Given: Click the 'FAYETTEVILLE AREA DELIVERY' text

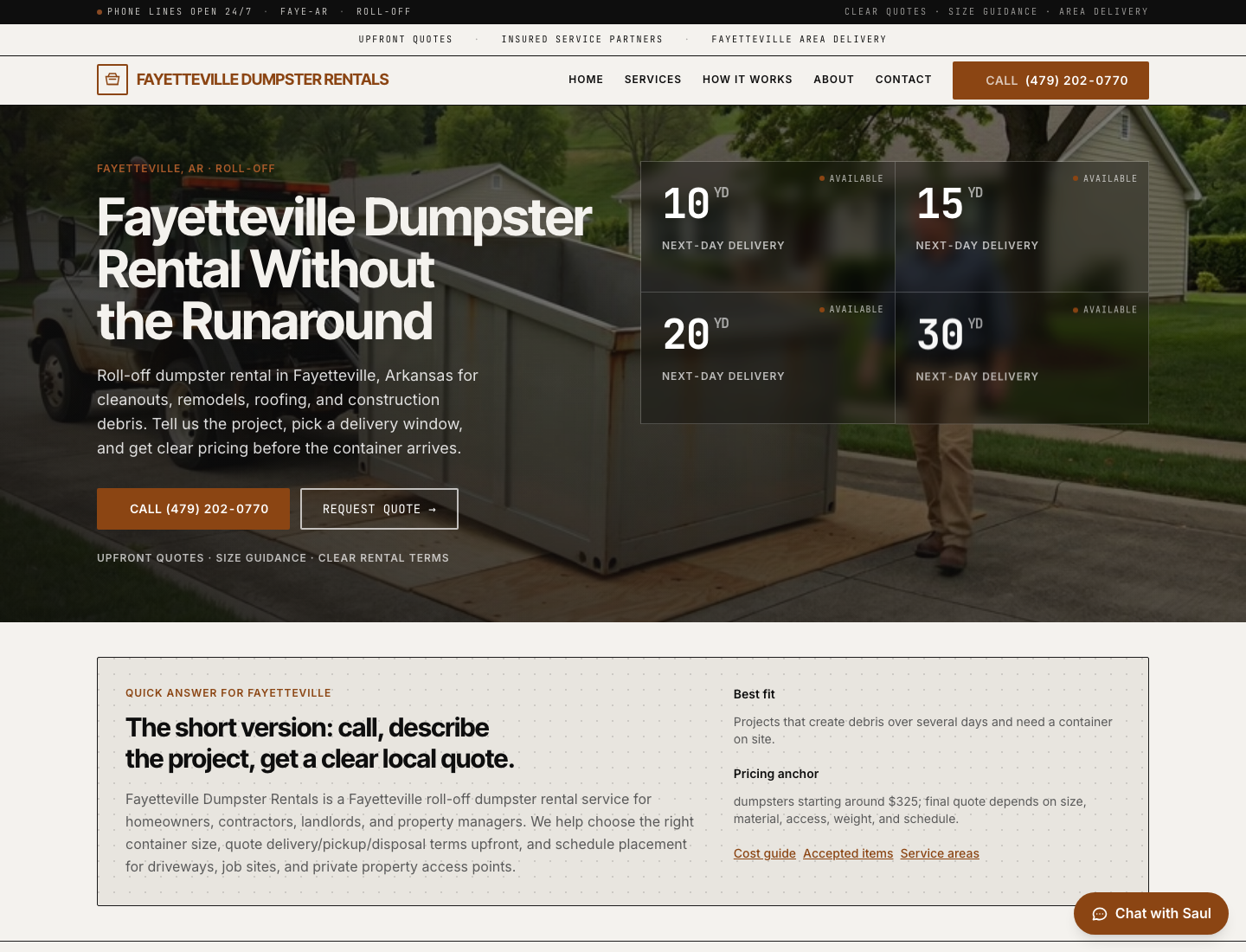Looking at the screenshot, I should click(800, 40).
